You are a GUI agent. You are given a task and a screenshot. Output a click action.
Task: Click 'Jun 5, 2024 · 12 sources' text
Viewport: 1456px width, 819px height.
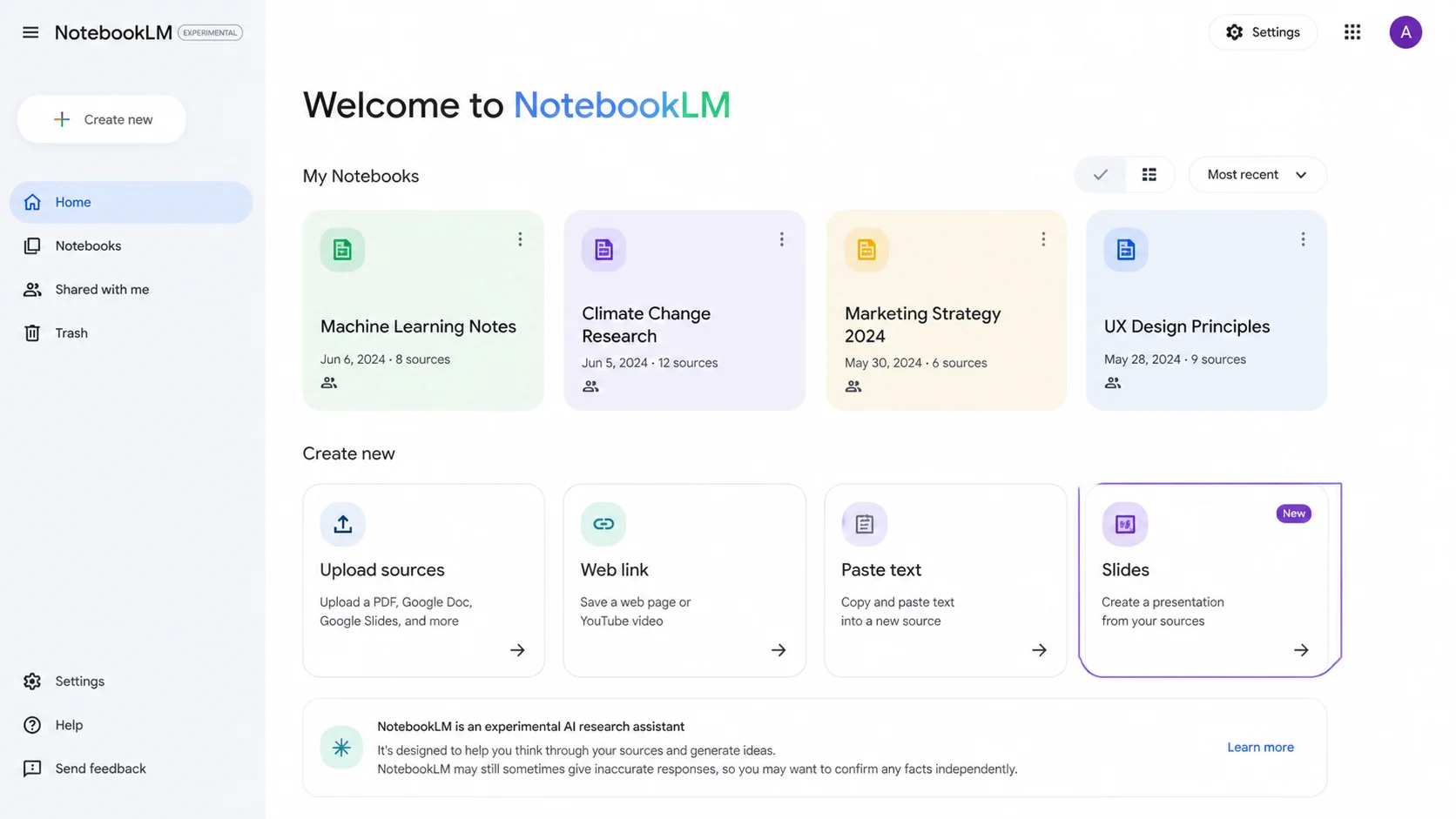click(x=650, y=363)
